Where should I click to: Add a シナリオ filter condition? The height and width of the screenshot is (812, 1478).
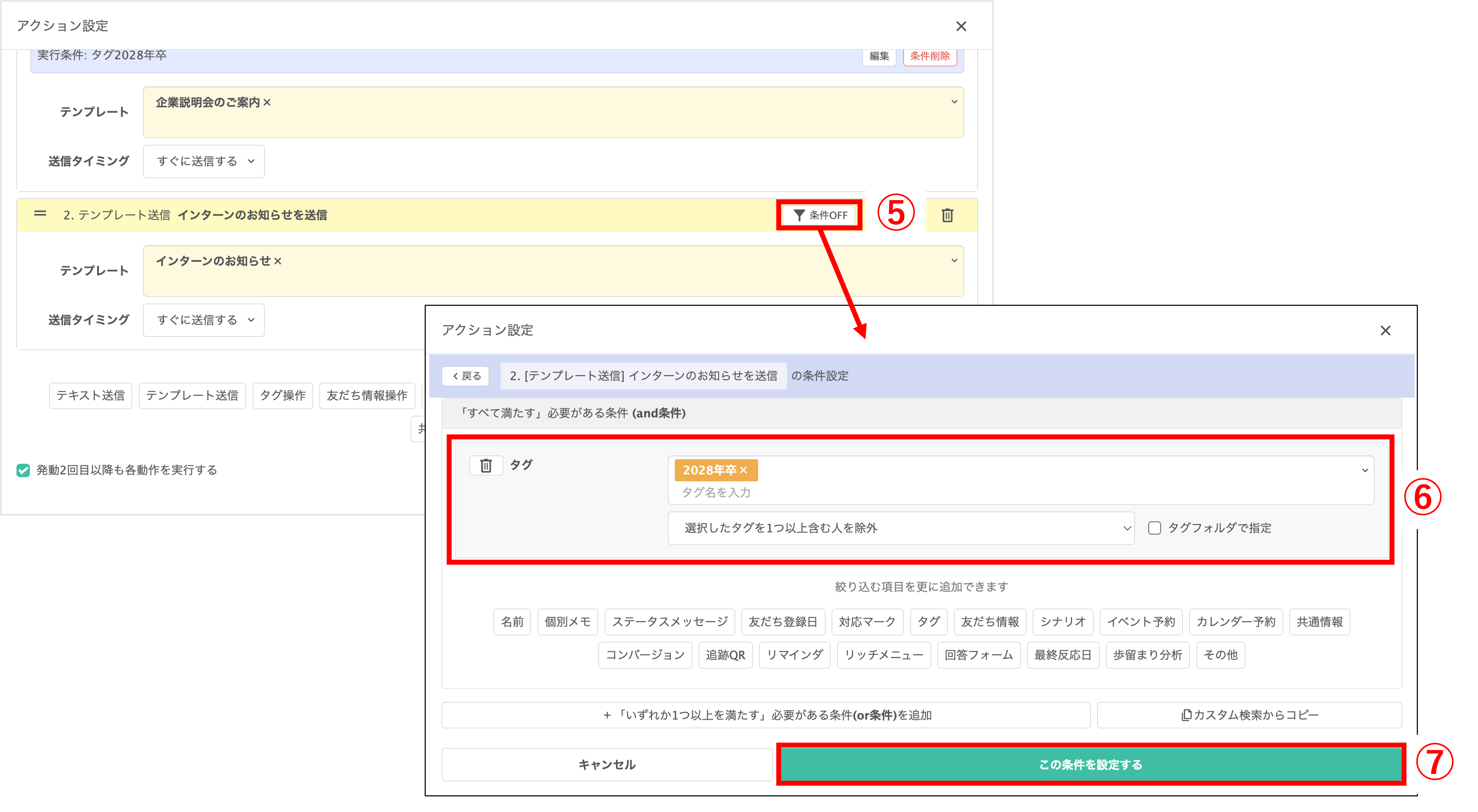(1063, 622)
